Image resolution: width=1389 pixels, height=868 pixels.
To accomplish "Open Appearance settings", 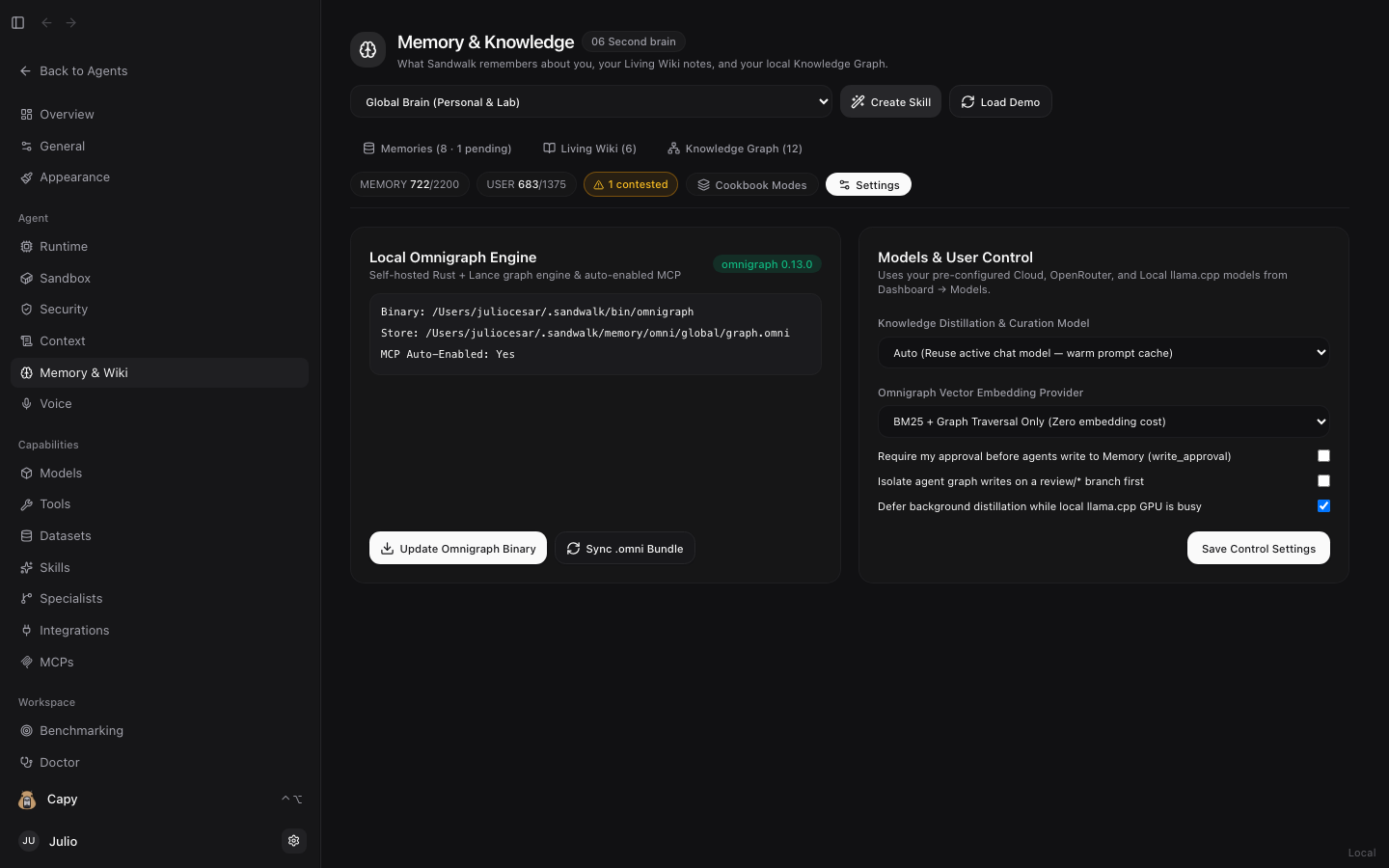I will (x=159, y=177).
